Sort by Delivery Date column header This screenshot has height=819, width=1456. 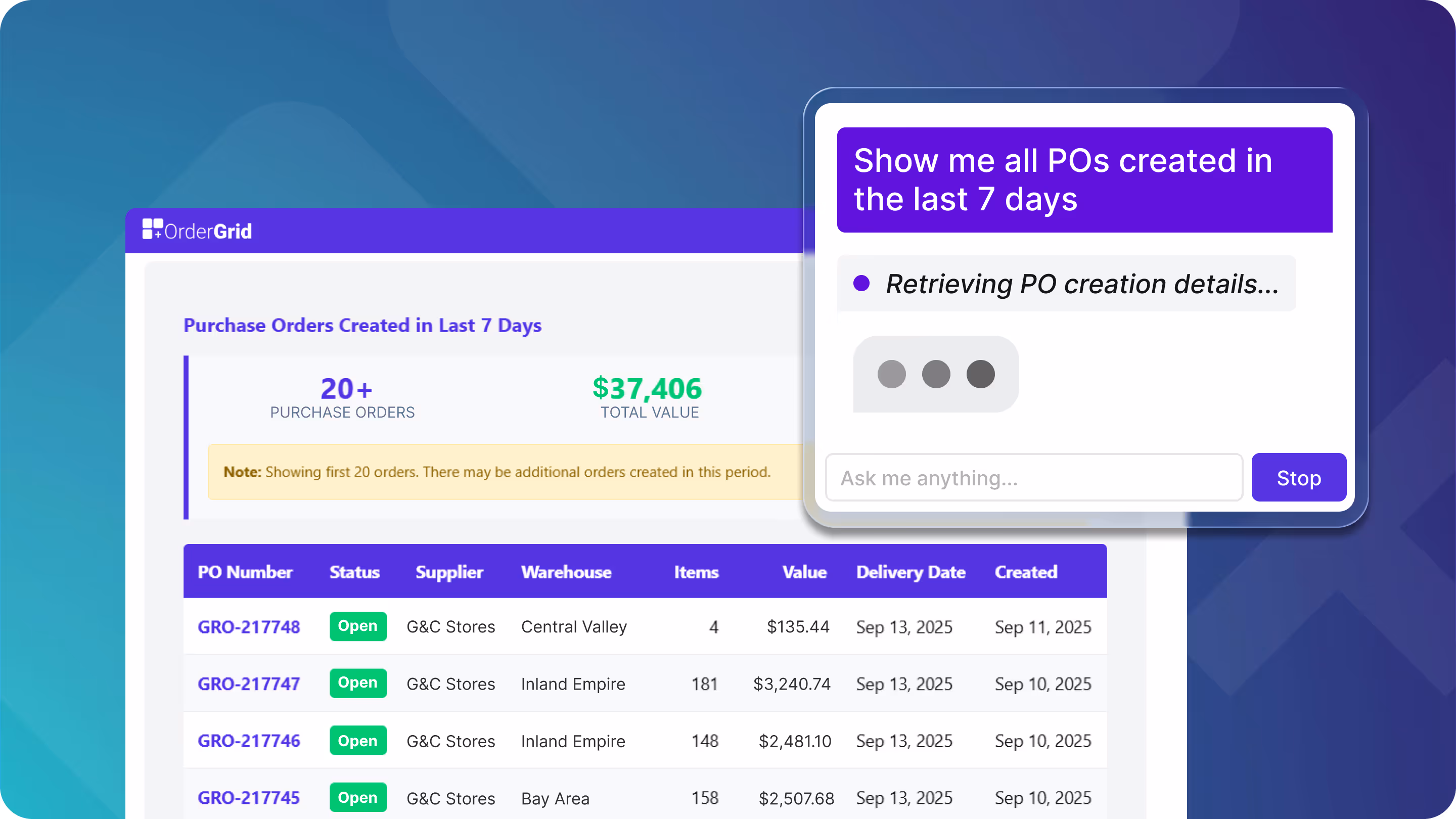[x=911, y=572]
